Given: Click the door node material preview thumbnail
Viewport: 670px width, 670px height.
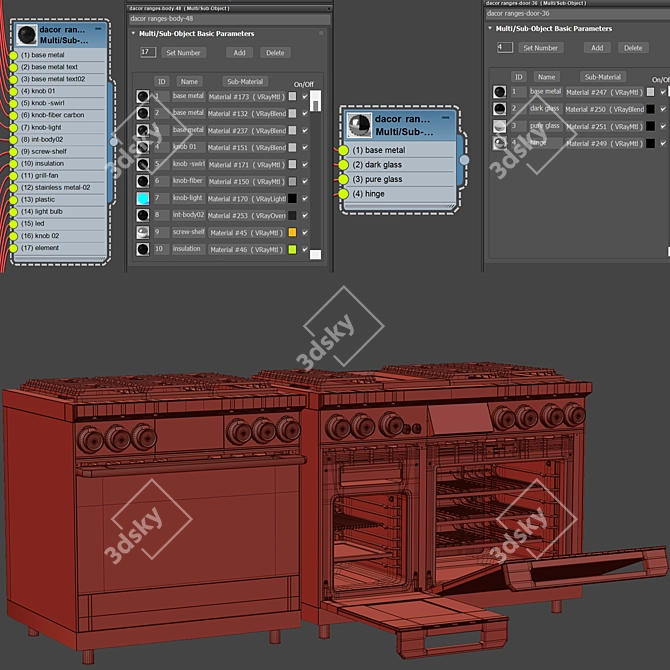Looking at the screenshot, I should (359, 125).
